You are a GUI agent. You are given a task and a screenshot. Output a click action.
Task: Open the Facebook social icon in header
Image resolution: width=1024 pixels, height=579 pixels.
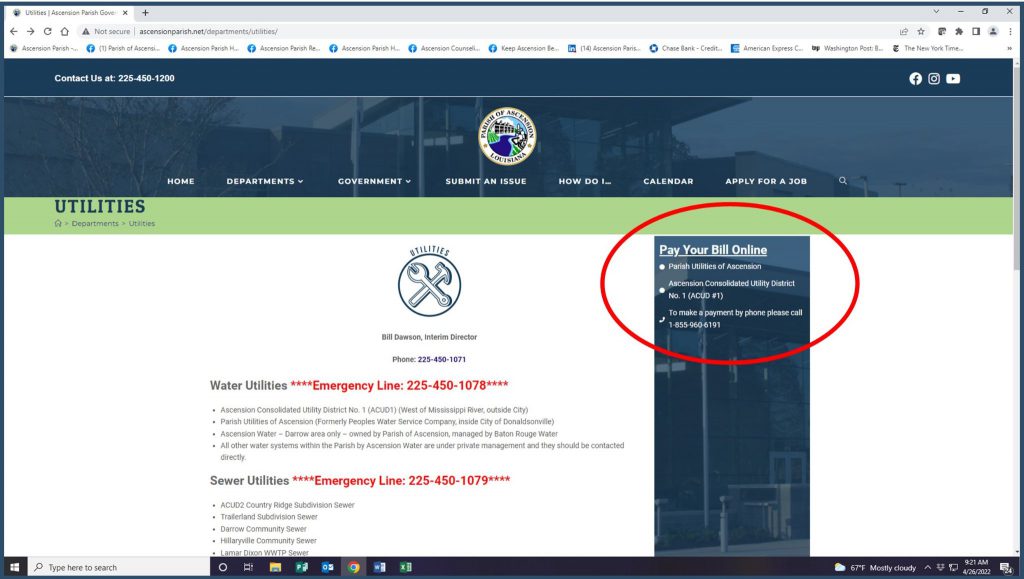[x=915, y=79]
